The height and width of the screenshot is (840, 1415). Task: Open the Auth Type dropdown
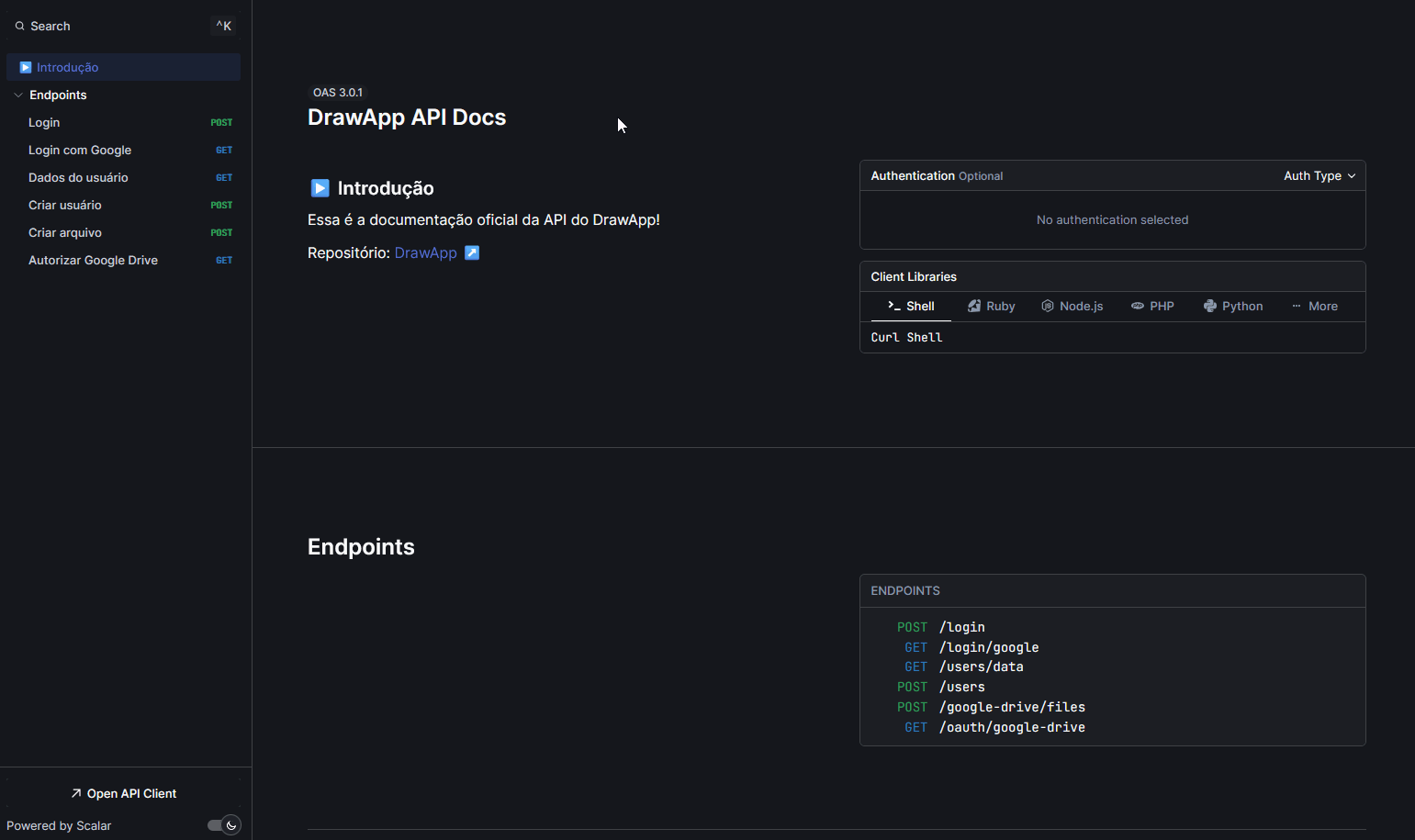pos(1320,175)
